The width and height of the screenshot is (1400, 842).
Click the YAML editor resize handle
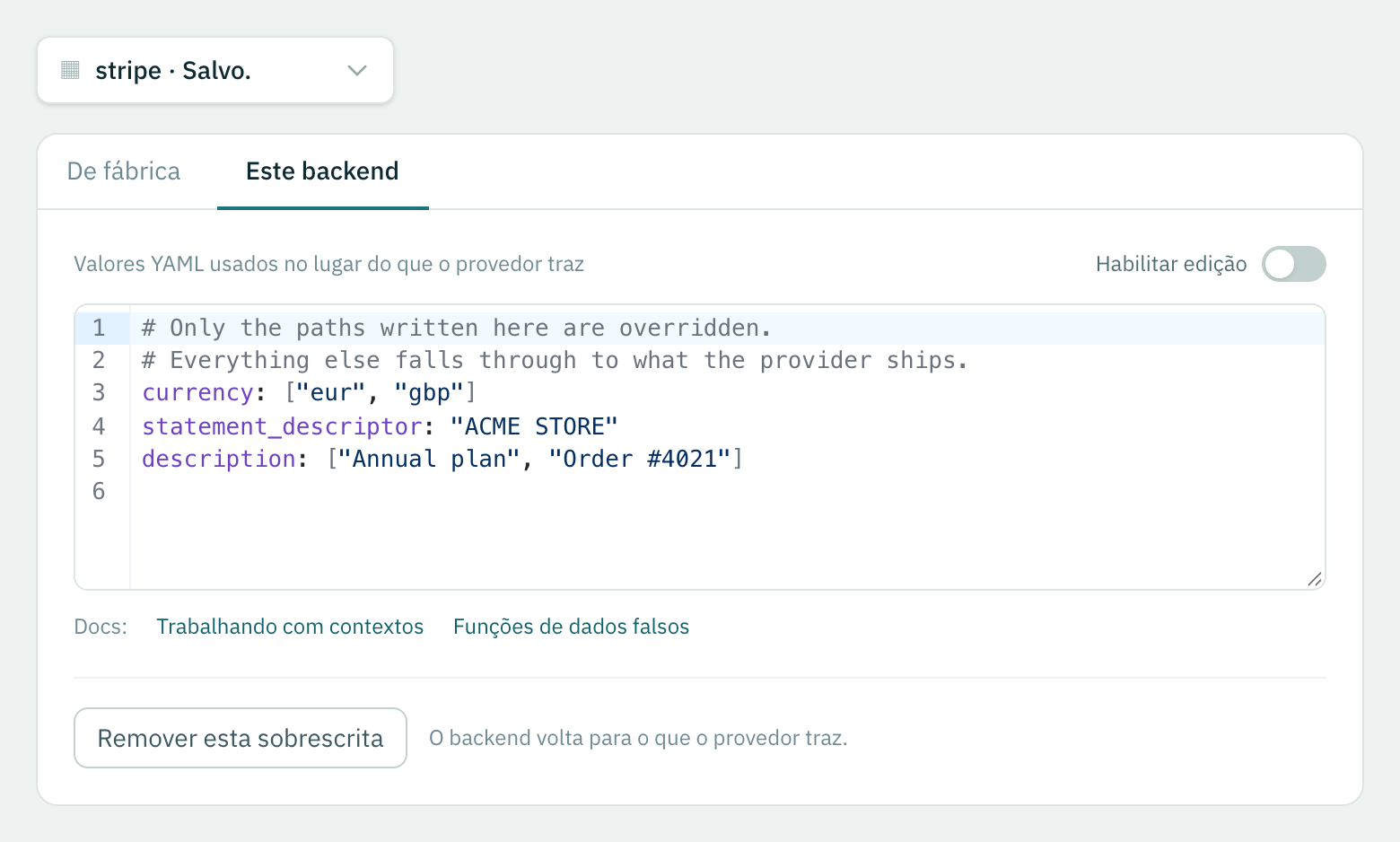(x=1315, y=579)
